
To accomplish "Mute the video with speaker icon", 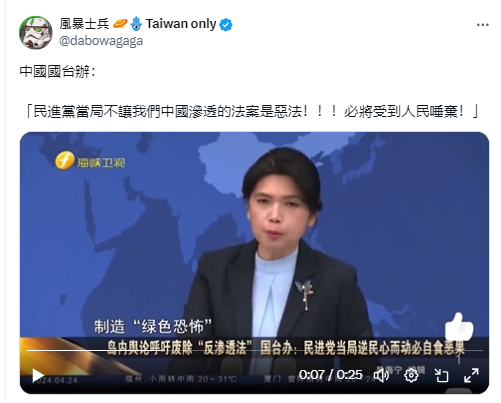I will (381, 376).
